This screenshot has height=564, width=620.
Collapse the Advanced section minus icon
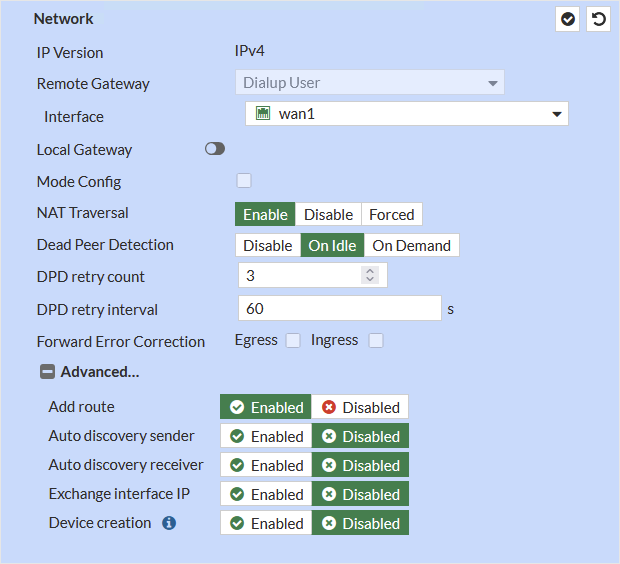[47, 372]
